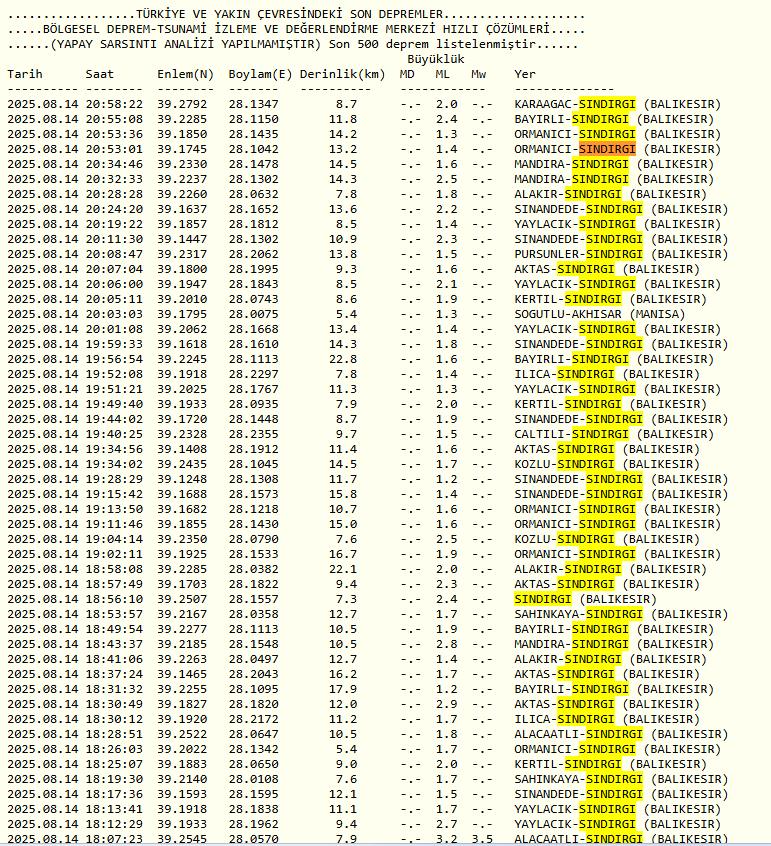771x846 pixels.
Task: Click the ML column header
Action: 442,74
